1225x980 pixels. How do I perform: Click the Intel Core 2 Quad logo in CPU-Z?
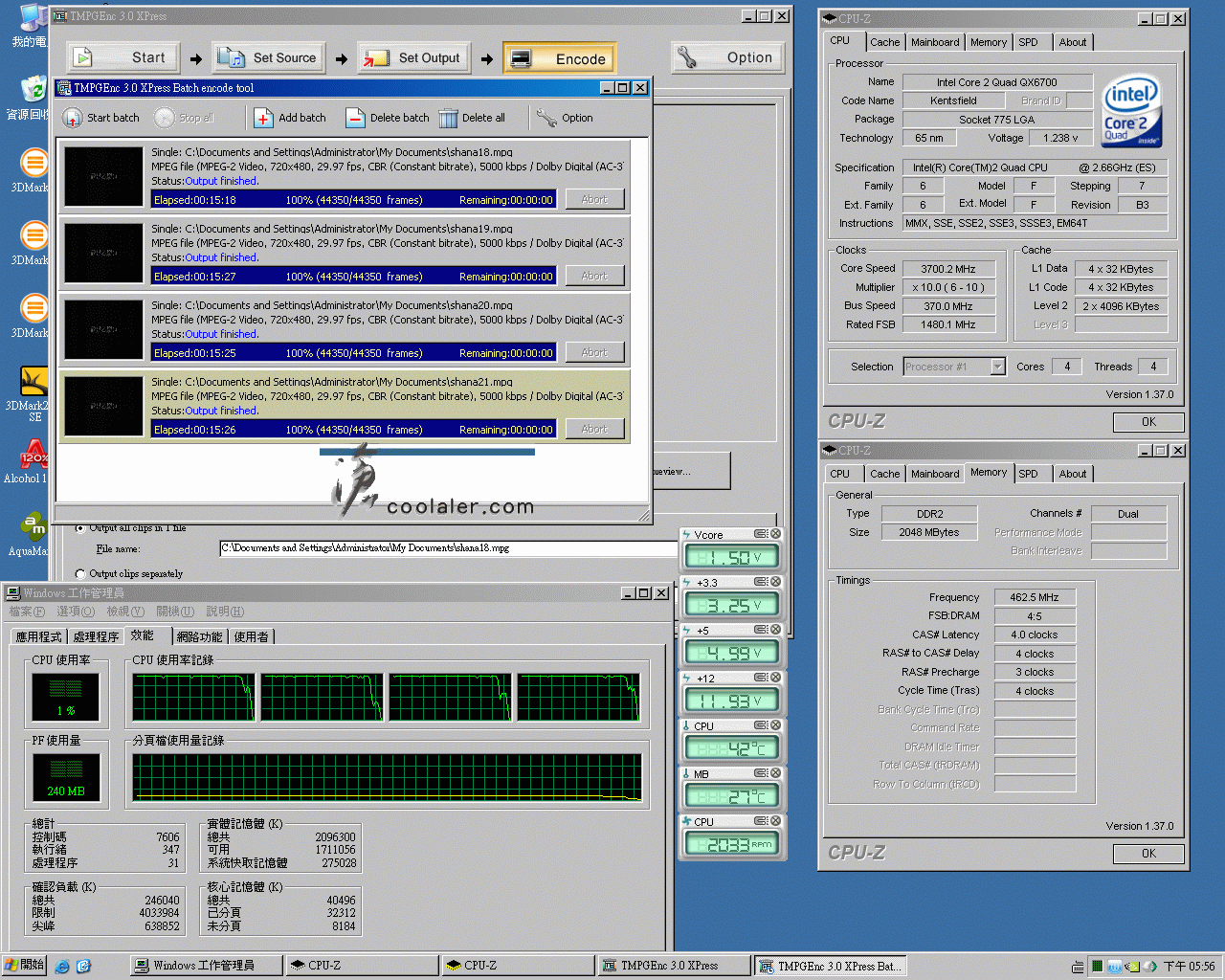[x=1132, y=113]
